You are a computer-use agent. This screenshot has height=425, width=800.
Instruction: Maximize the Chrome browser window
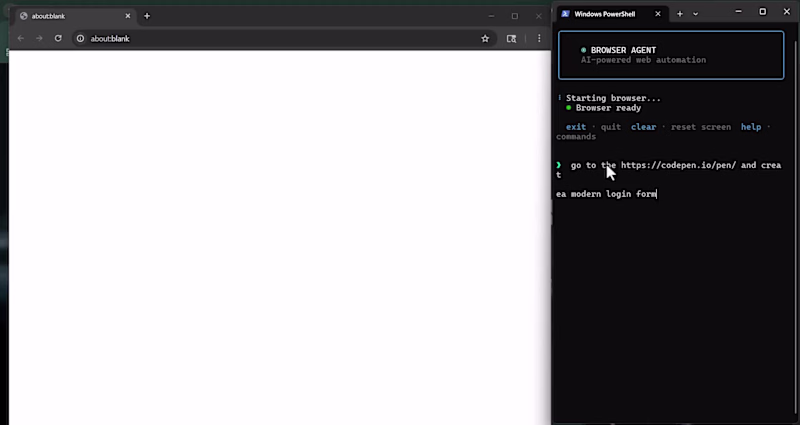[x=515, y=16]
